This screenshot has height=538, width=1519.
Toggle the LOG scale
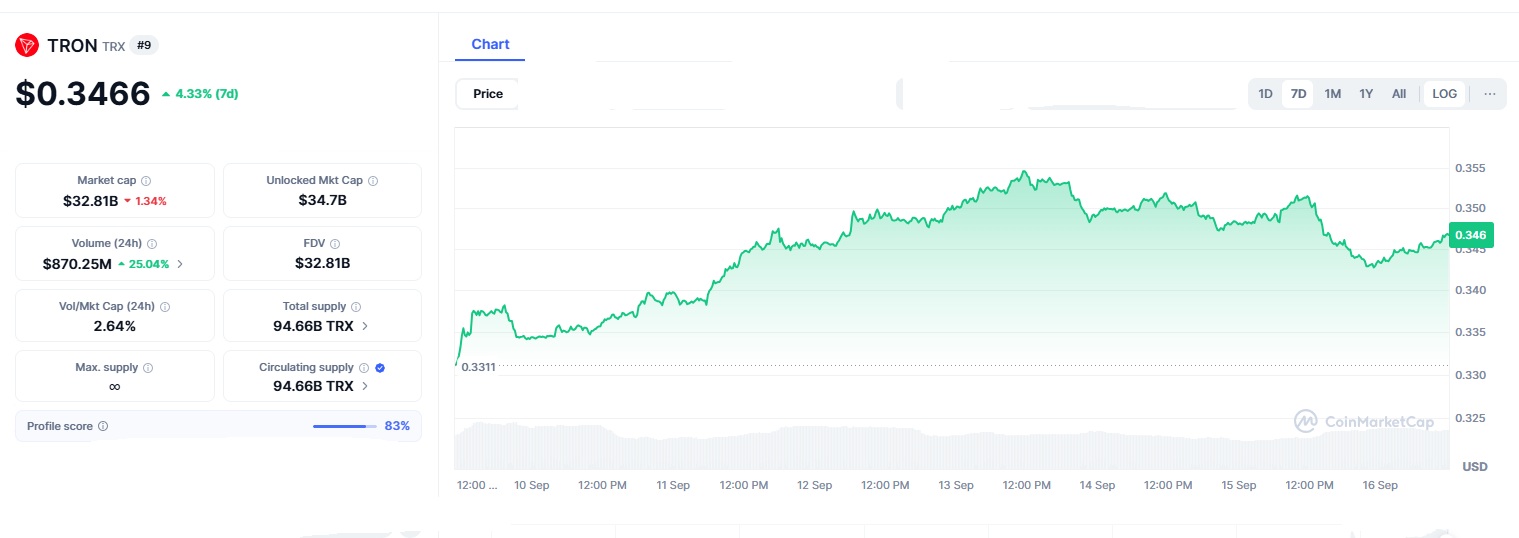1444,94
